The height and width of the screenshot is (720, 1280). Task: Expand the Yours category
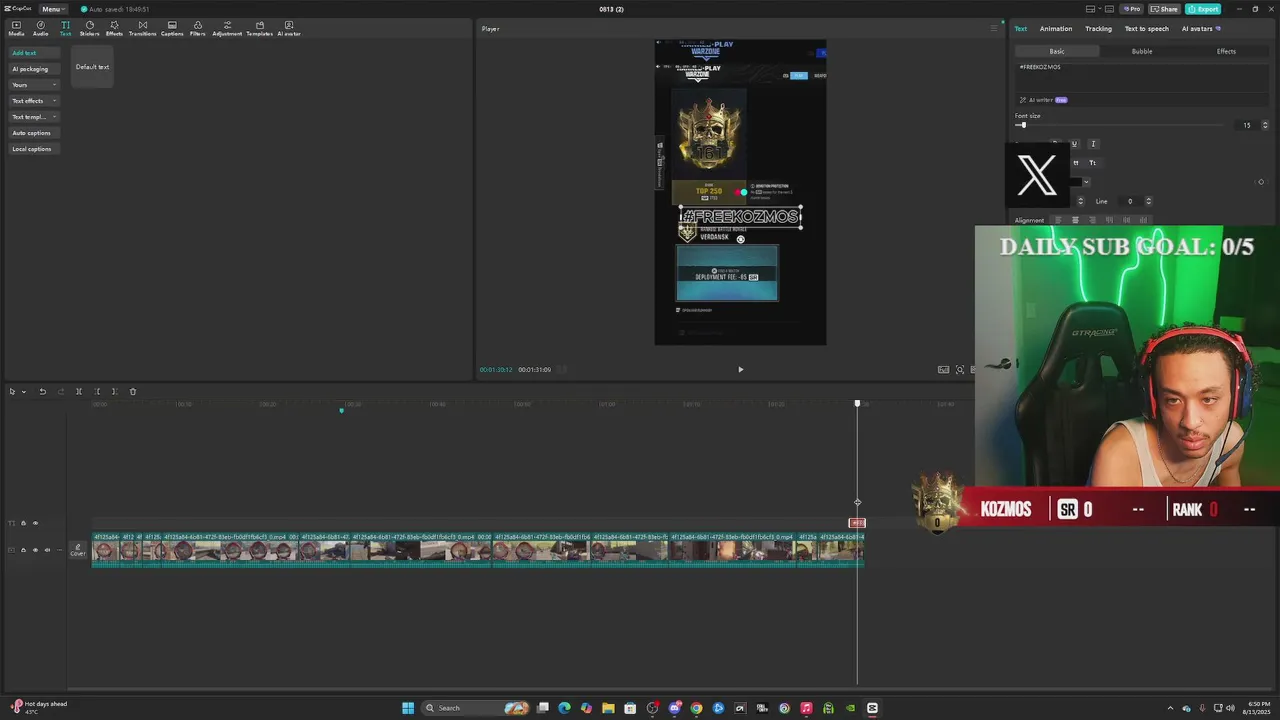[34, 85]
